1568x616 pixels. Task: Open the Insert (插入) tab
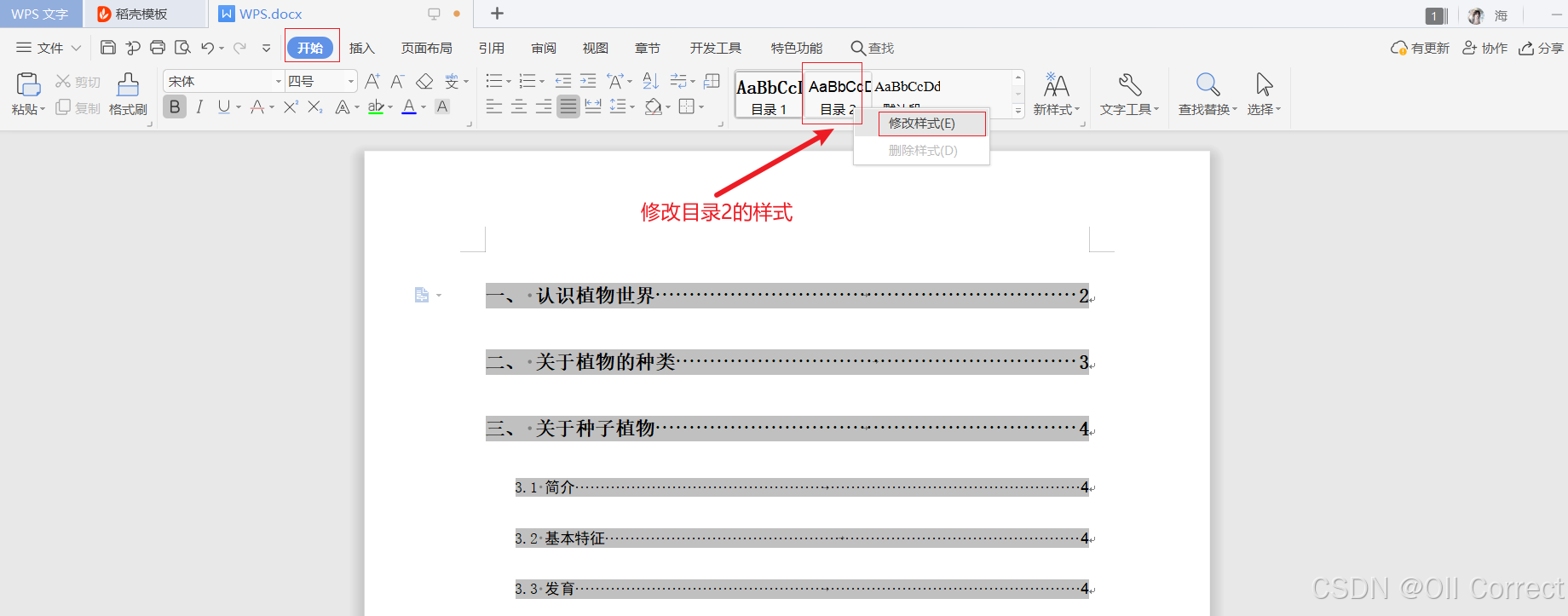click(362, 48)
